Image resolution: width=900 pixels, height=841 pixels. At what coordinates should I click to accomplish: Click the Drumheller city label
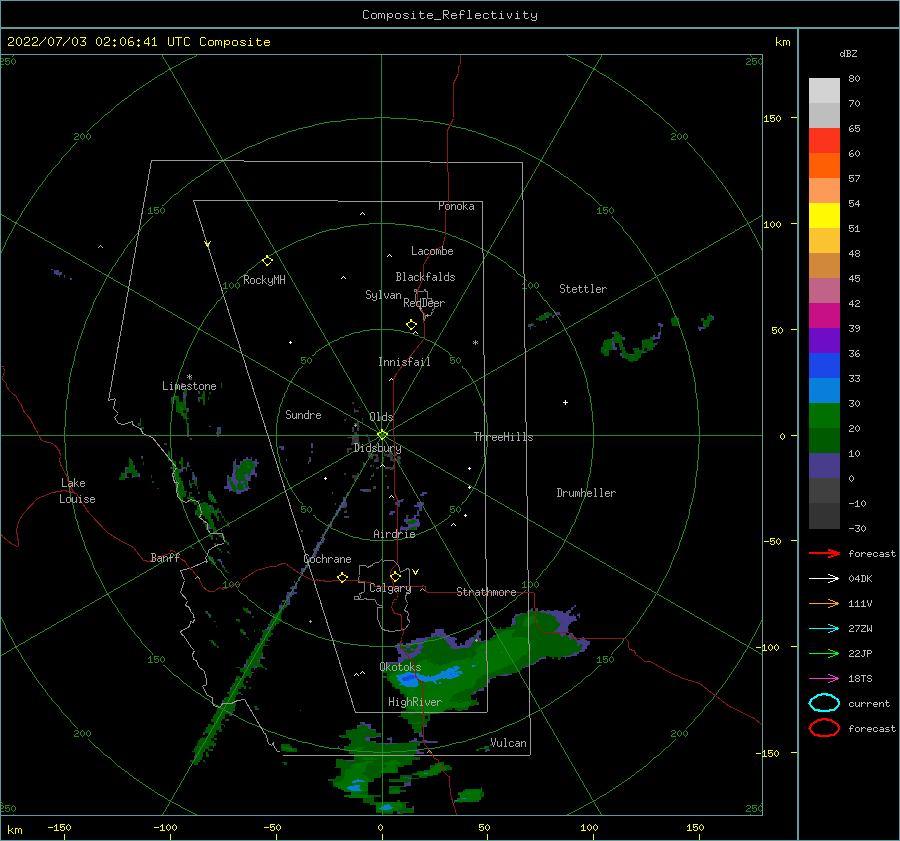[586, 493]
